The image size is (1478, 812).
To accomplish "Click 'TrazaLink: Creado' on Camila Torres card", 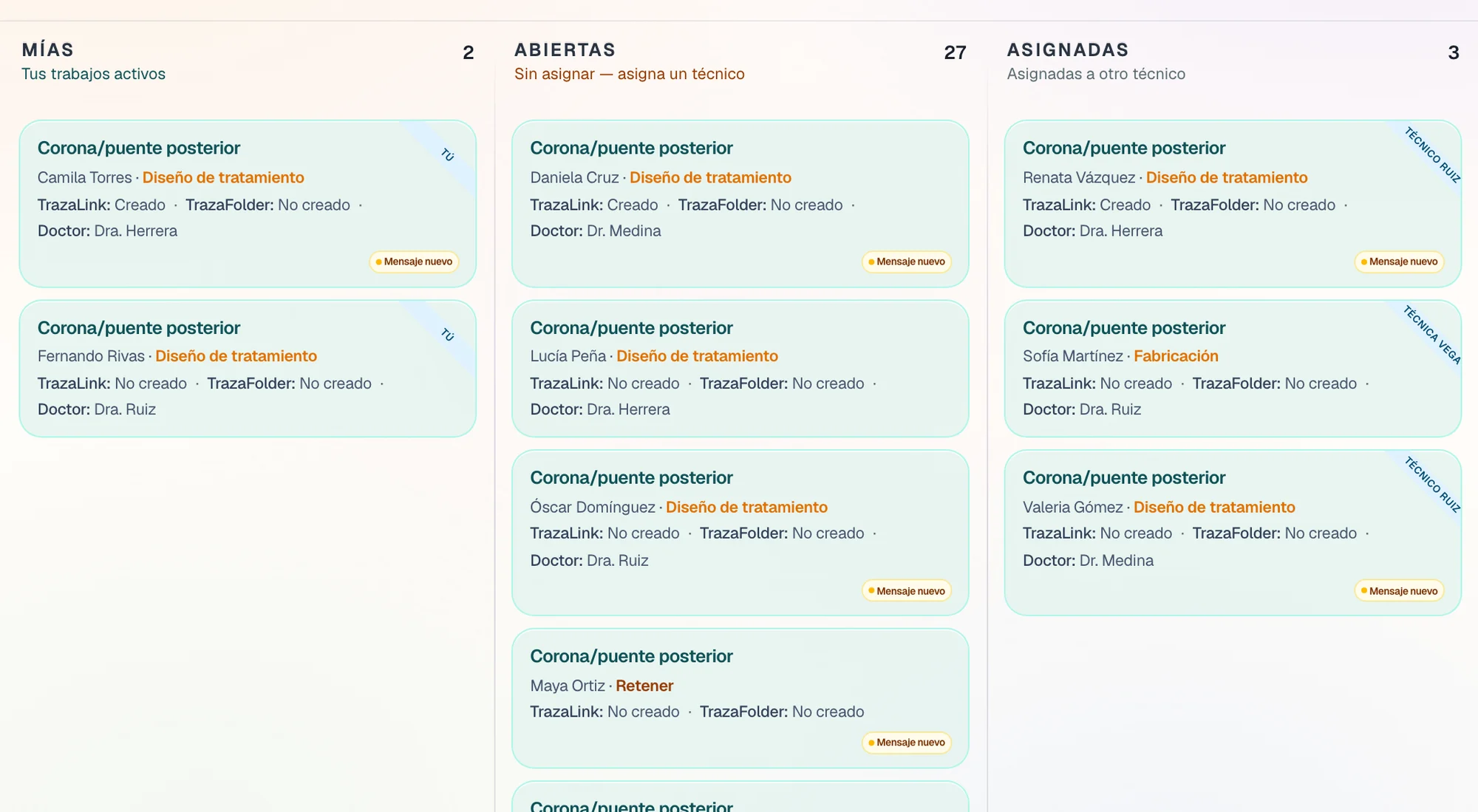I will 101,205.
